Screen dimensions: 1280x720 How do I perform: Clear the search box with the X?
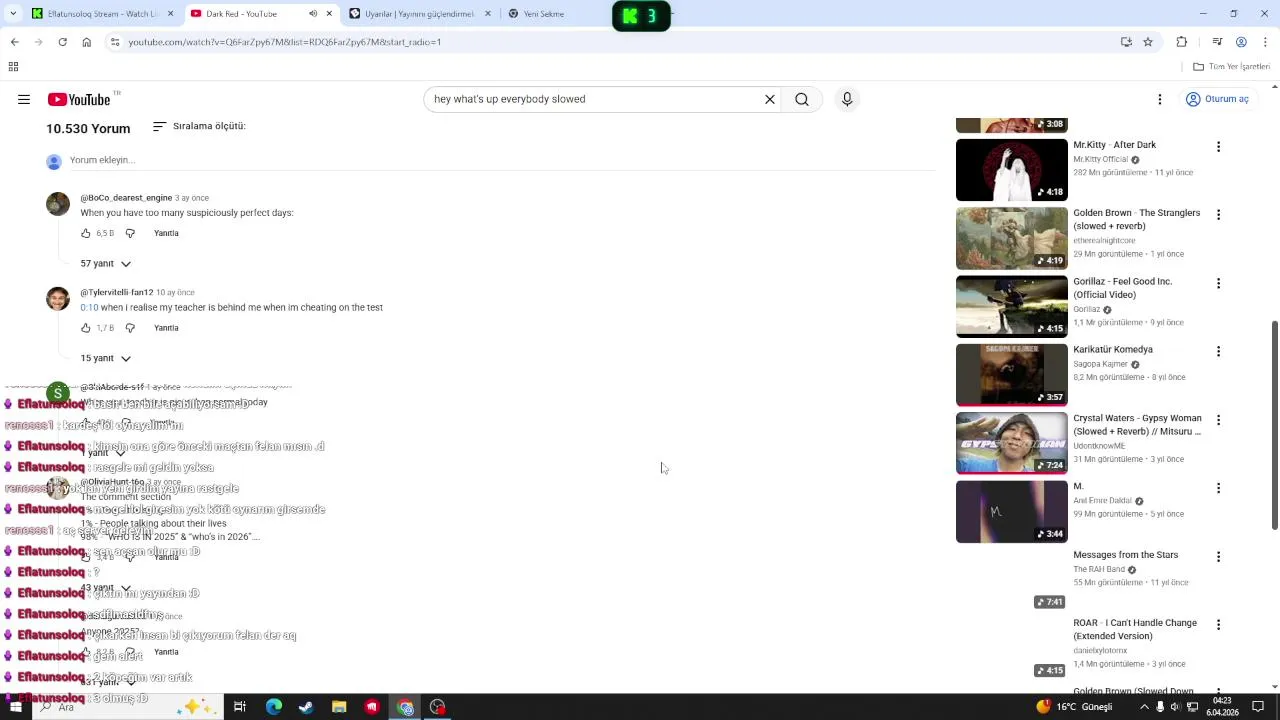(x=770, y=99)
